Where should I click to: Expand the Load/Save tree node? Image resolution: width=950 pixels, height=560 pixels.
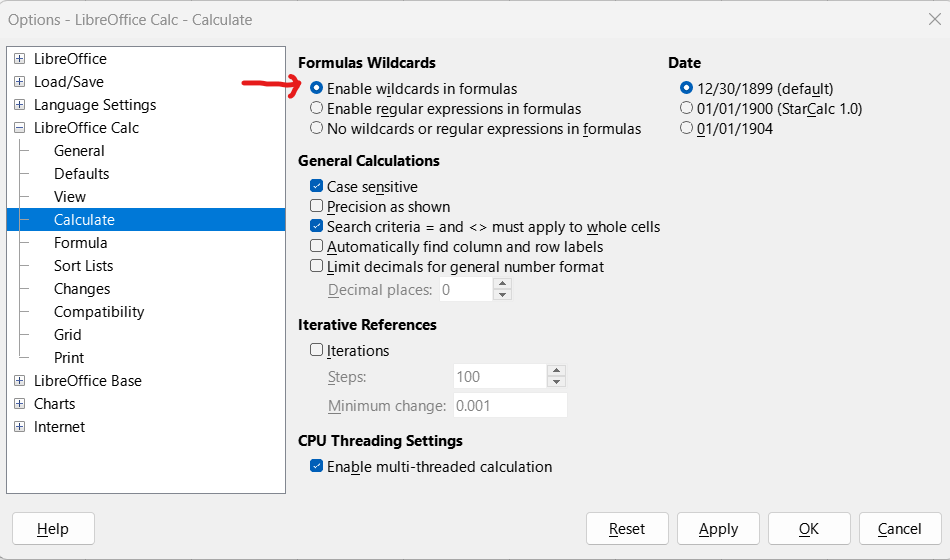19,82
